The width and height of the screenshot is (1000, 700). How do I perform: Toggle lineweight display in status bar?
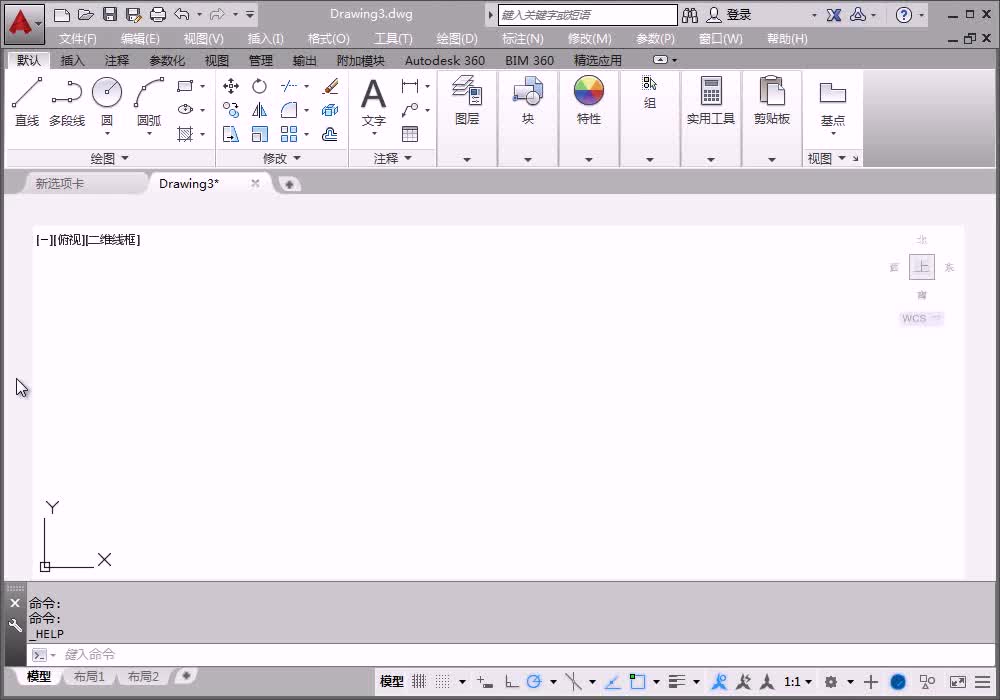[x=677, y=682]
